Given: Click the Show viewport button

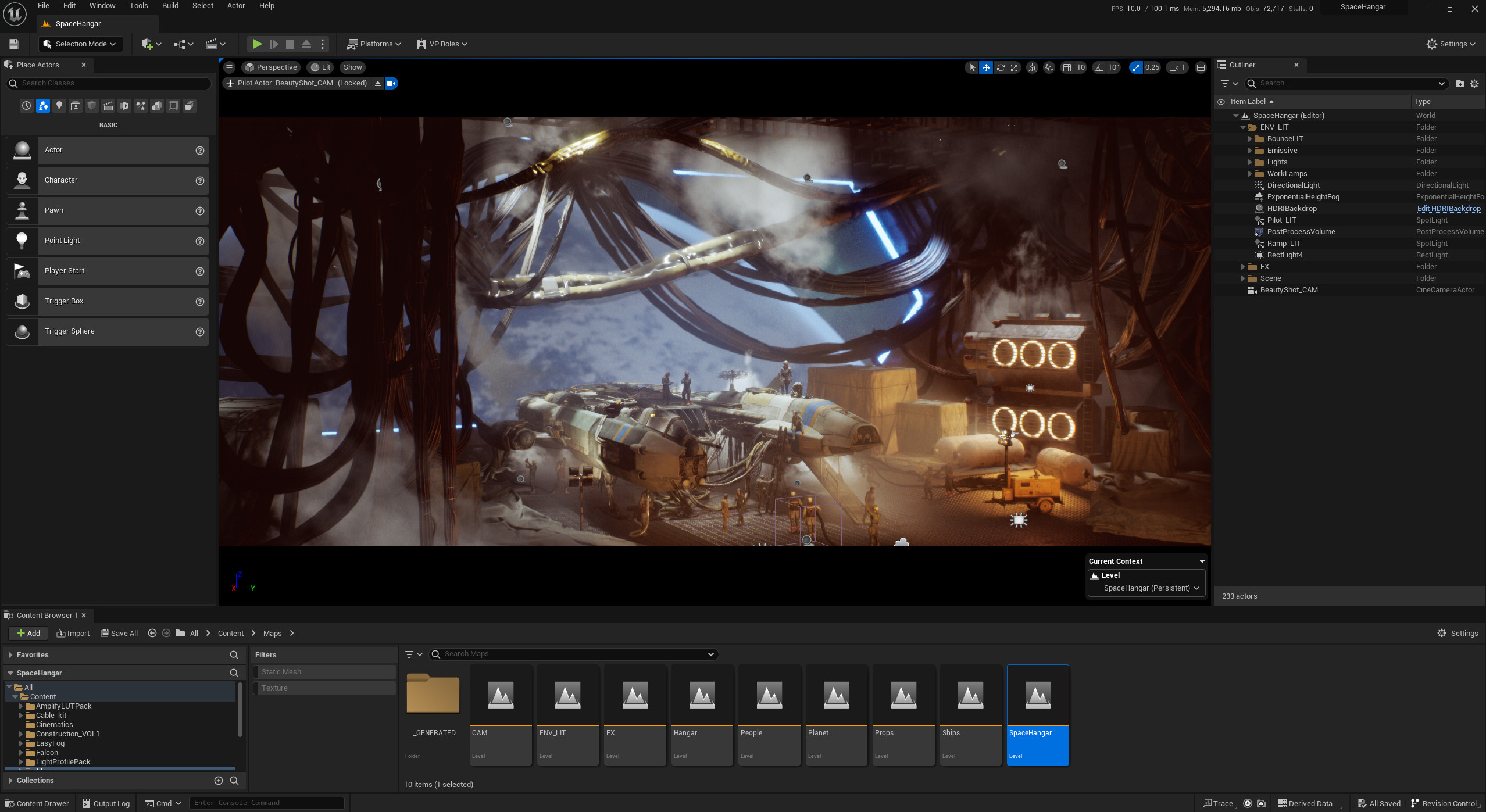Looking at the screenshot, I should [x=352, y=67].
